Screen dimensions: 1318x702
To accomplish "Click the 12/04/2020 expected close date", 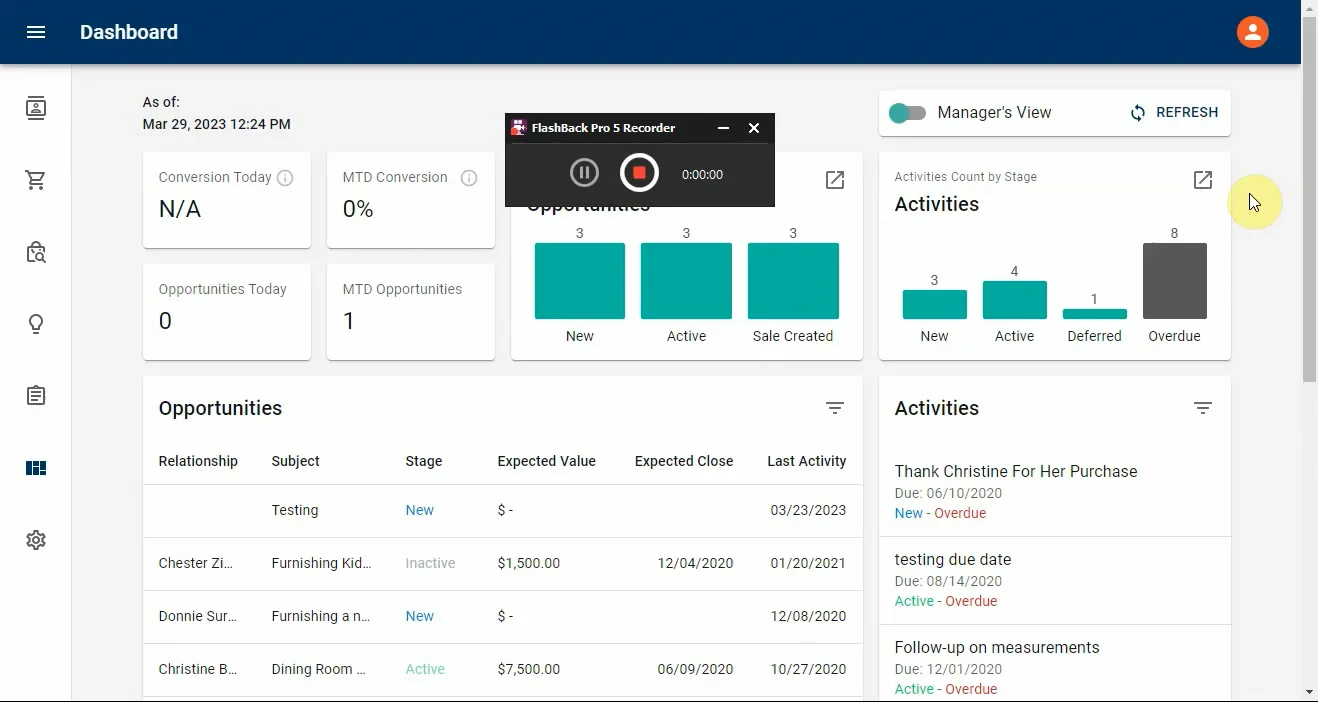I will 695,563.
